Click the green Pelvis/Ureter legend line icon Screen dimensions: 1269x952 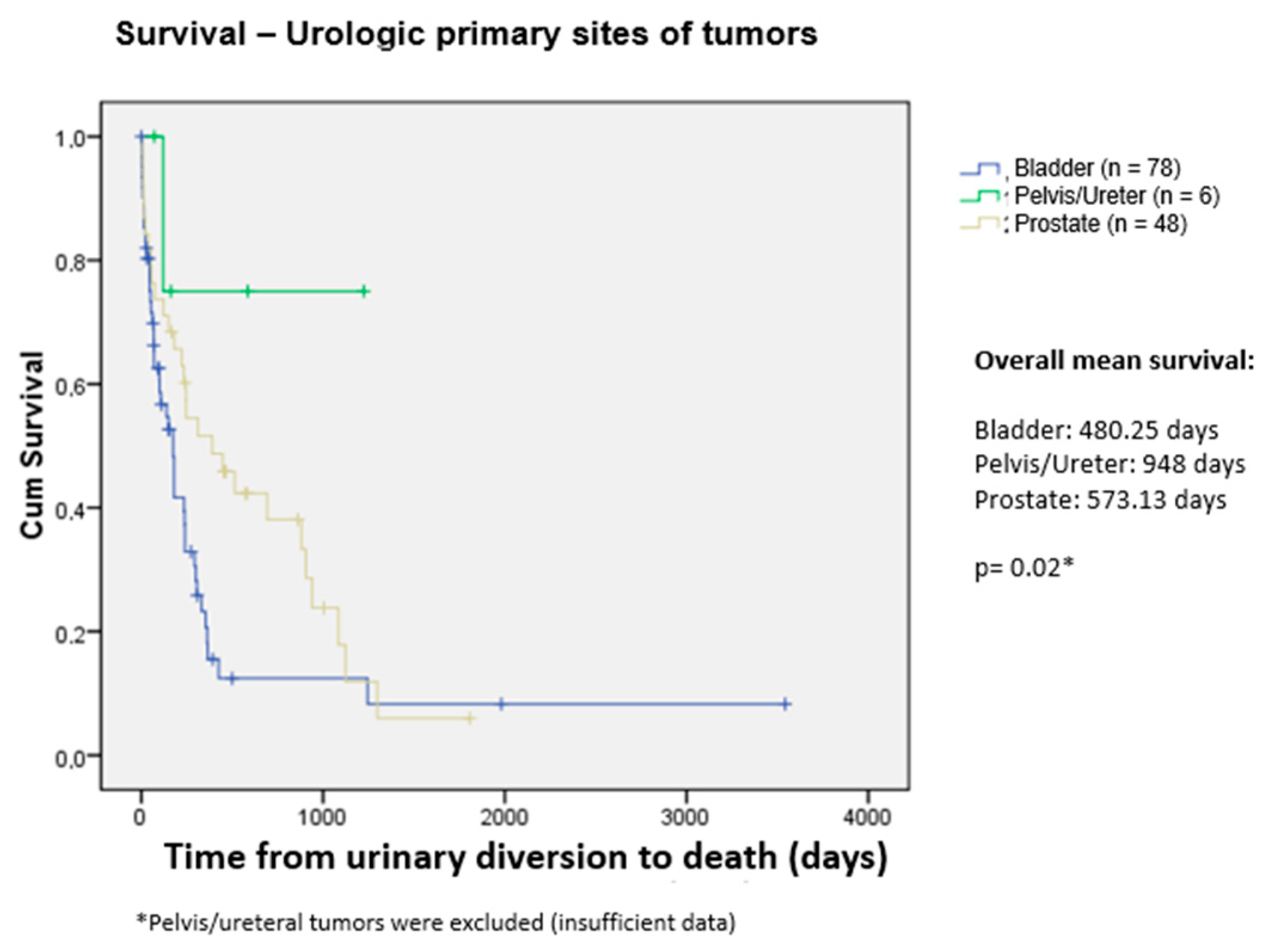(x=980, y=196)
